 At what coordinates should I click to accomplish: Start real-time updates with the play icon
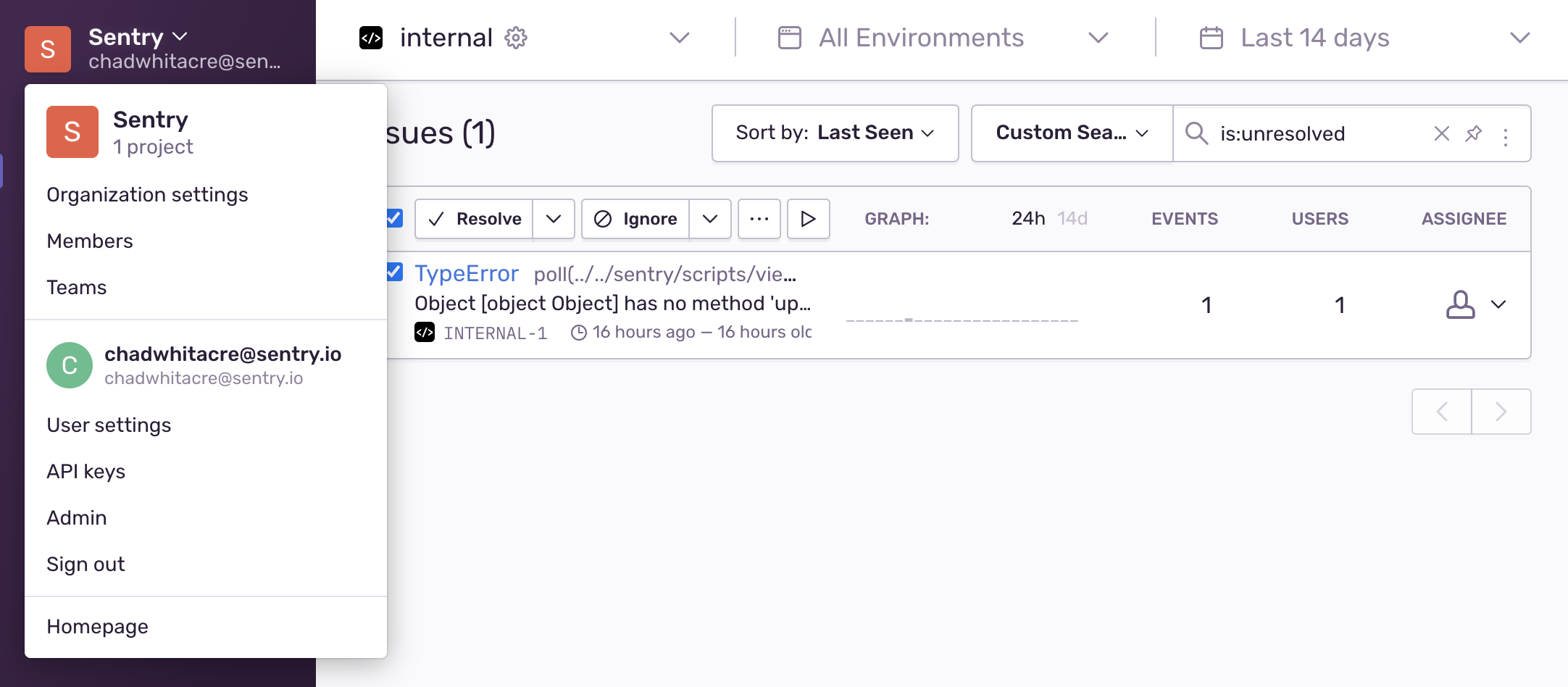(x=809, y=219)
